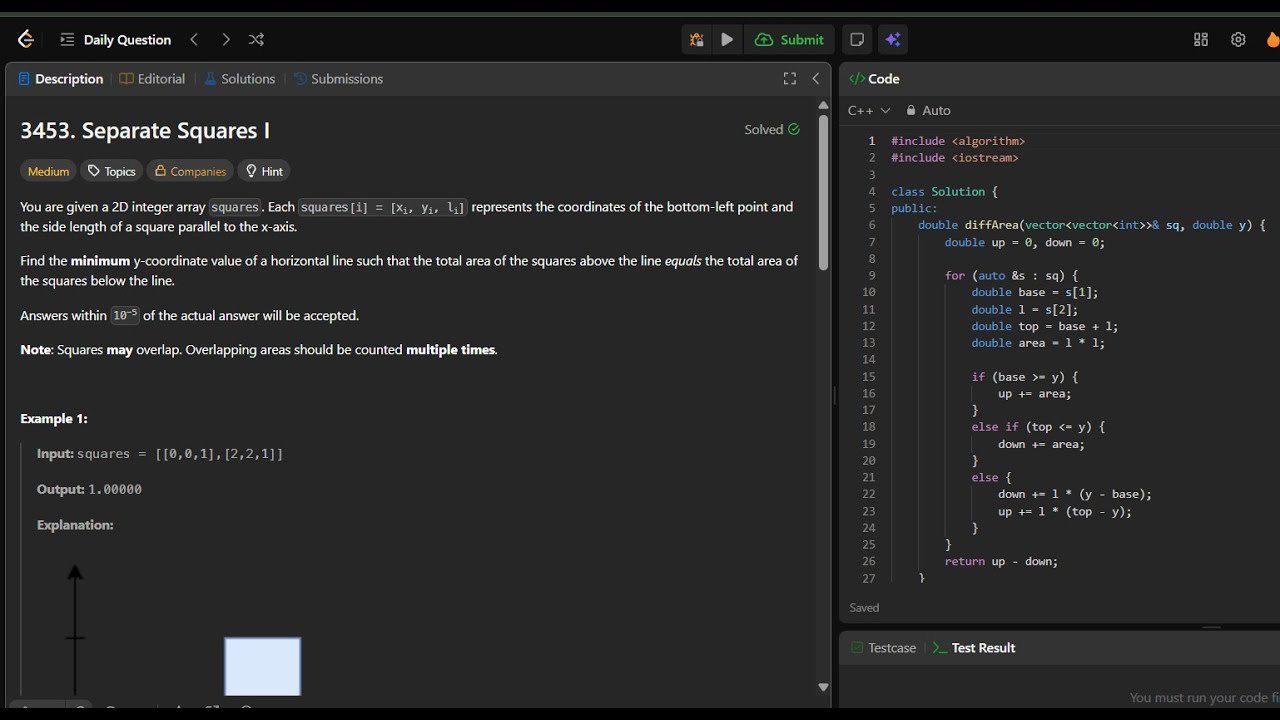Open the notes icon beside Submit
The width and height of the screenshot is (1280, 720).
coord(857,40)
